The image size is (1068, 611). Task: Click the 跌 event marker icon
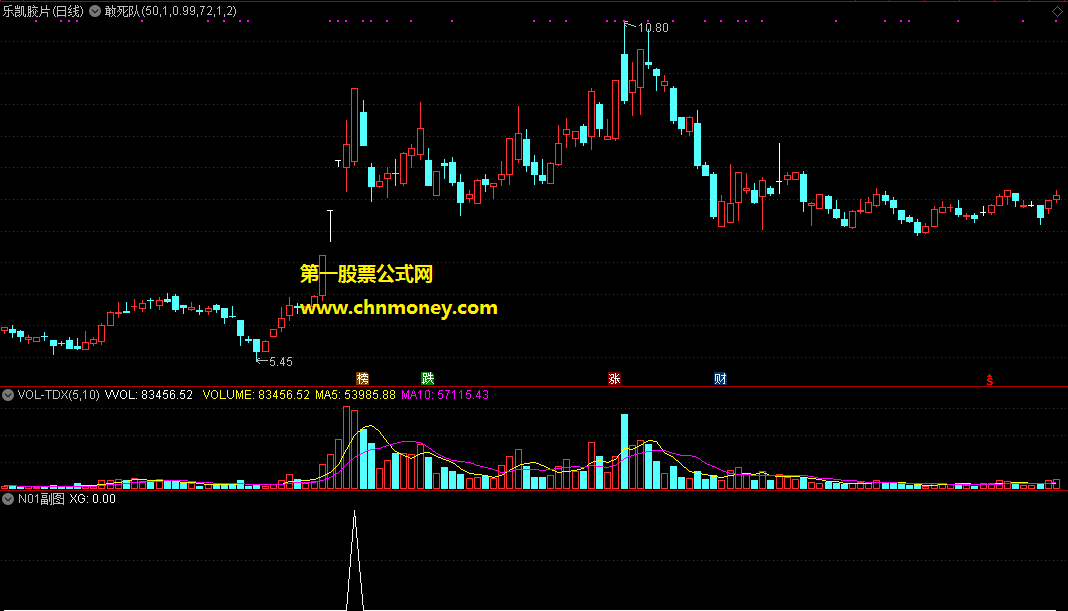point(427,378)
